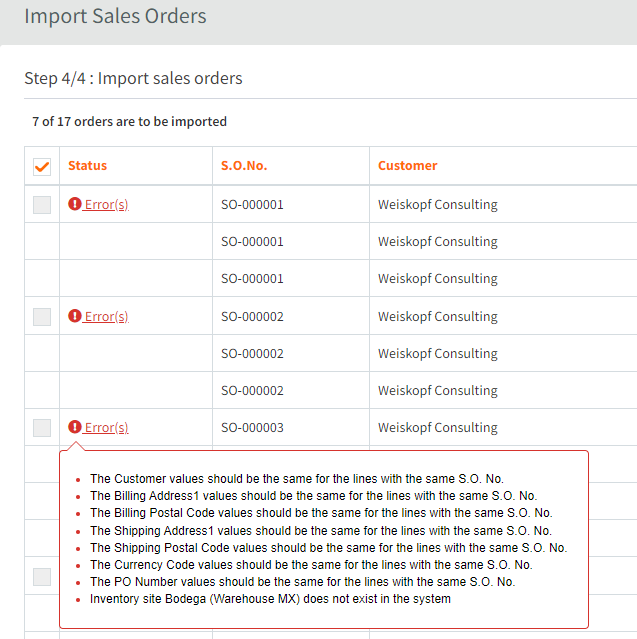Sort by the S.O.No. column header

(244, 165)
